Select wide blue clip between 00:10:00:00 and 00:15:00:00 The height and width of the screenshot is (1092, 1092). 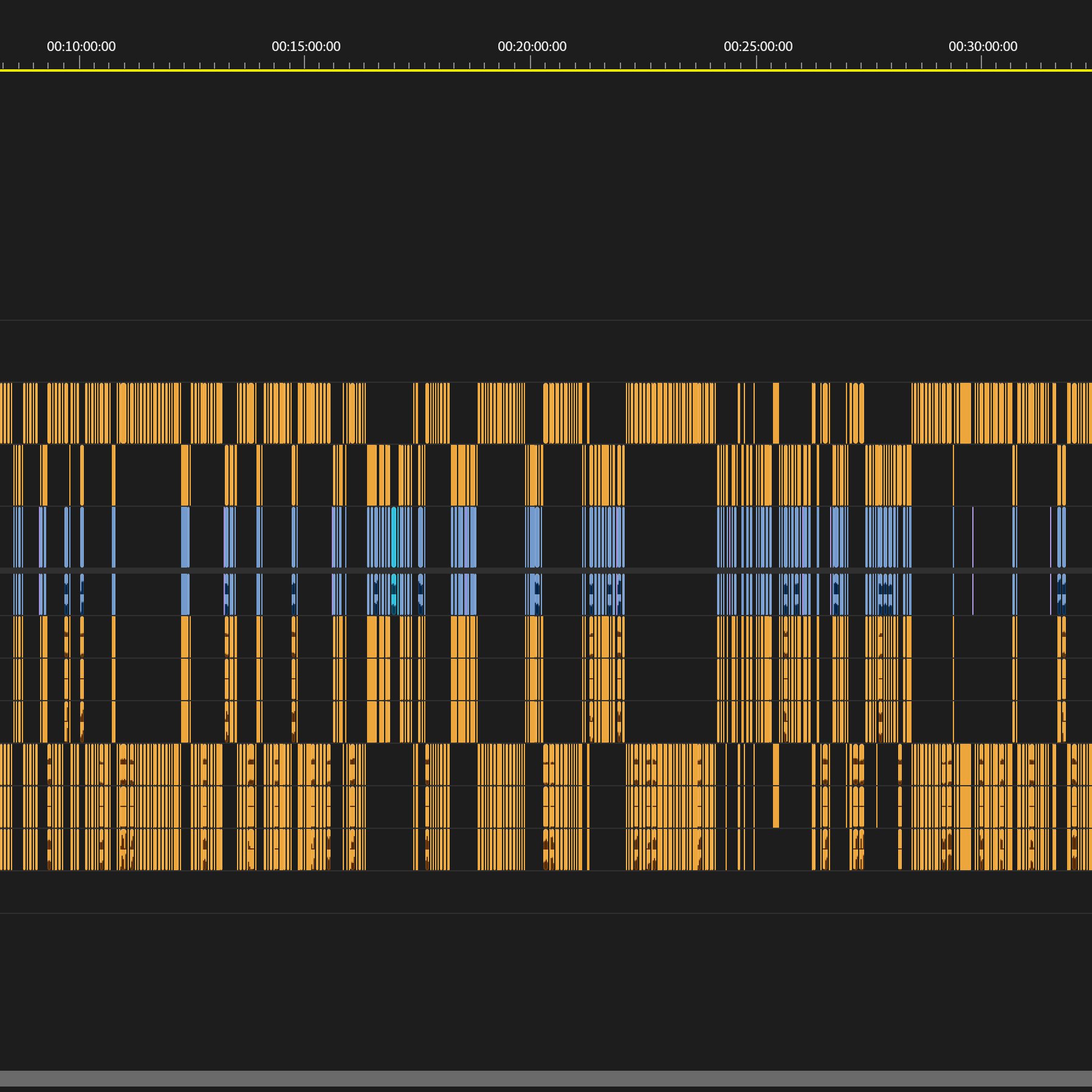(185, 537)
